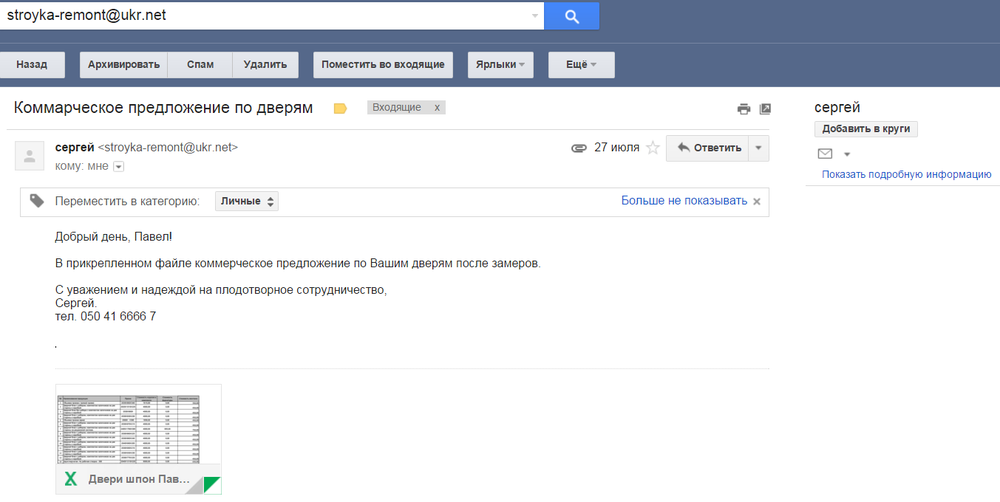Open the dropdown arrow beside Ответить

[758, 148]
